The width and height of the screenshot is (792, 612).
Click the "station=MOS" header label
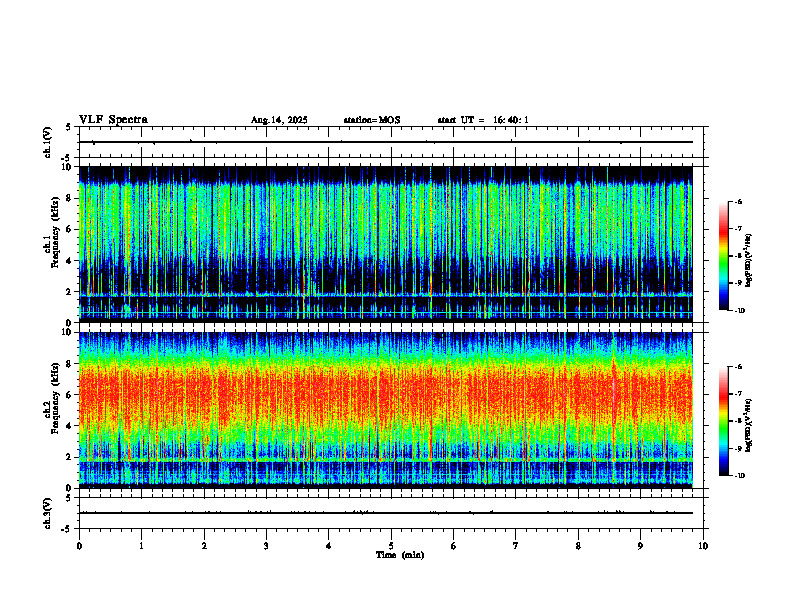coord(372,120)
